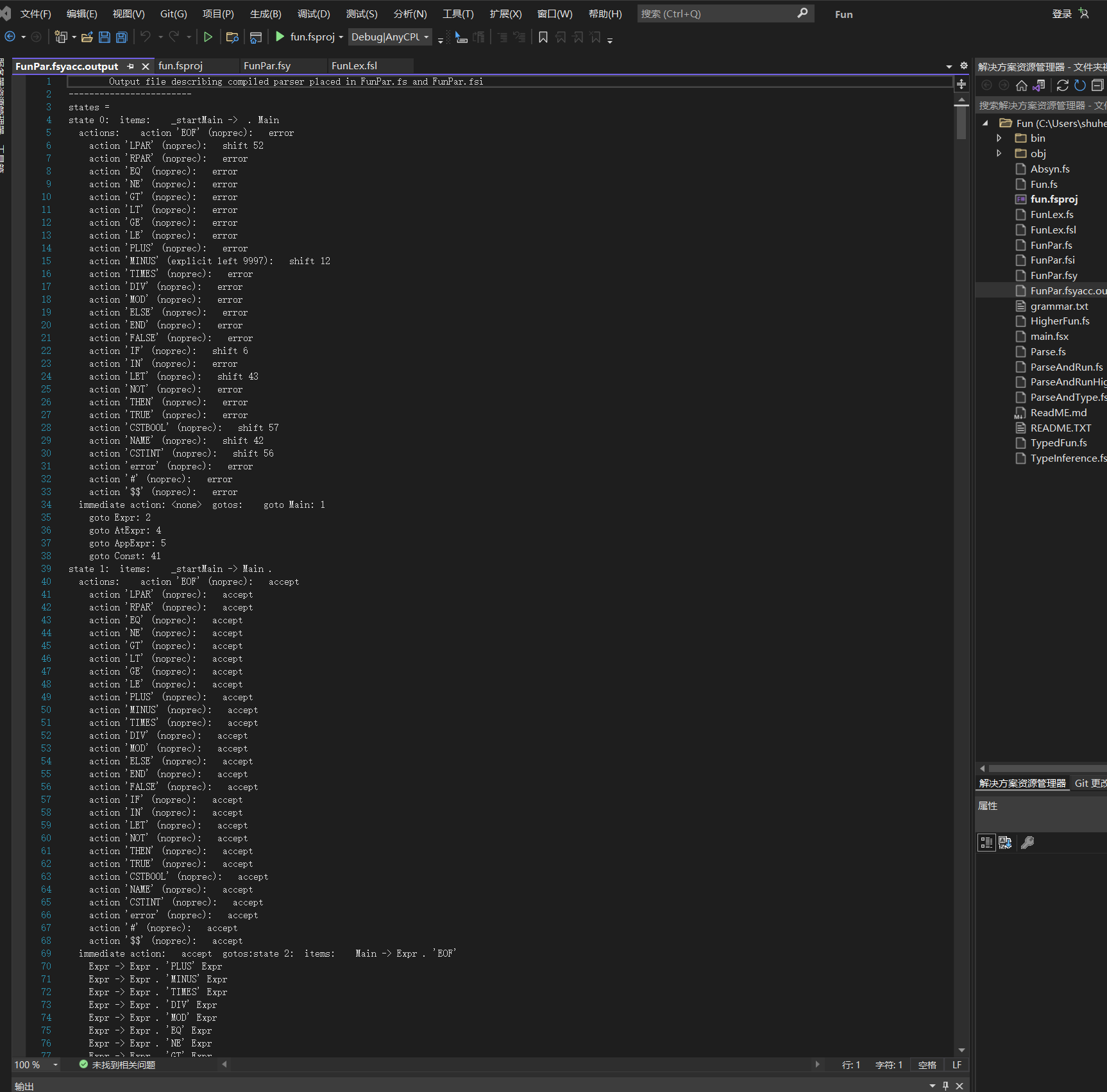The image size is (1107, 1092).
Task: Click the blue refresh icon in Solution Explorer
Action: point(1080,85)
